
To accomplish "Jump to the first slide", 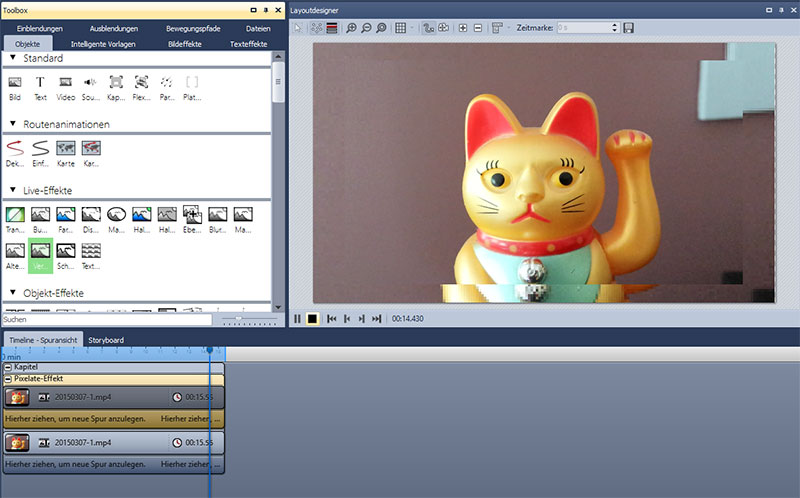I will 332,319.
